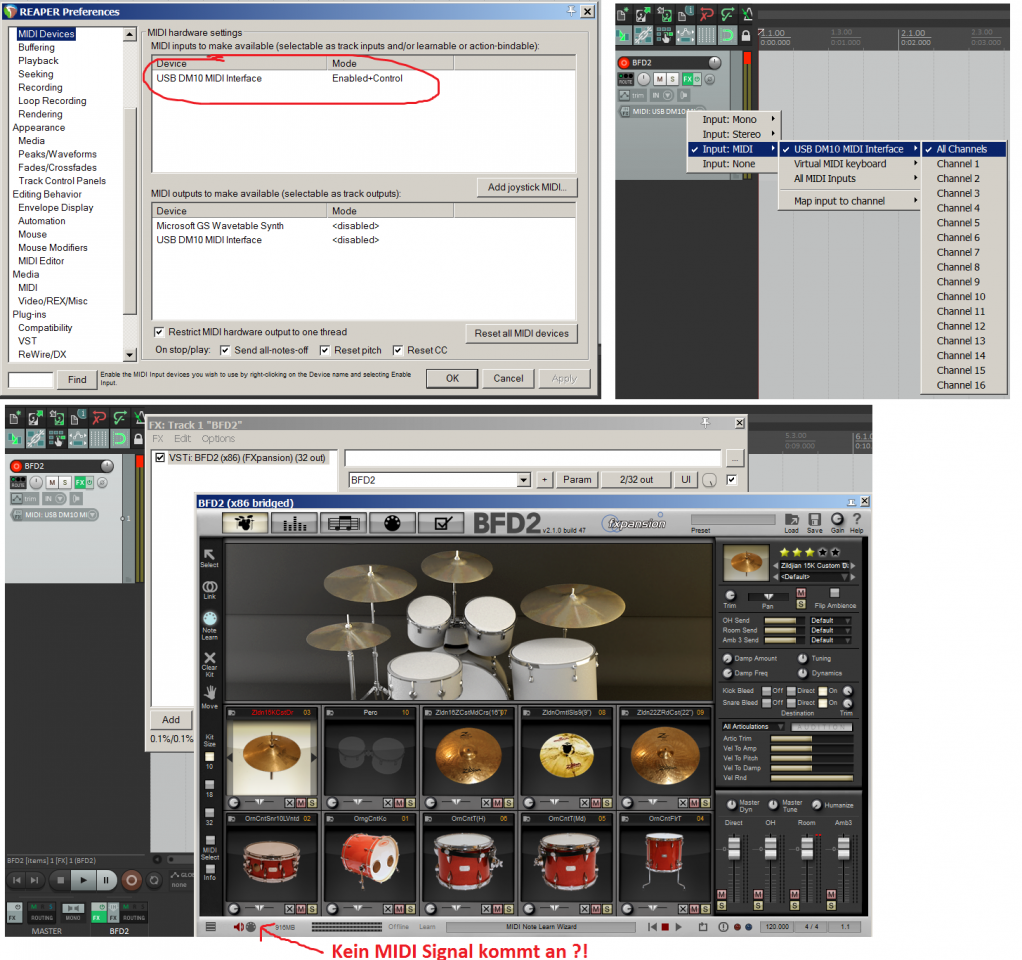Pause the REAPER transport
The image size is (1022, 960).
[x=106, y=880]
